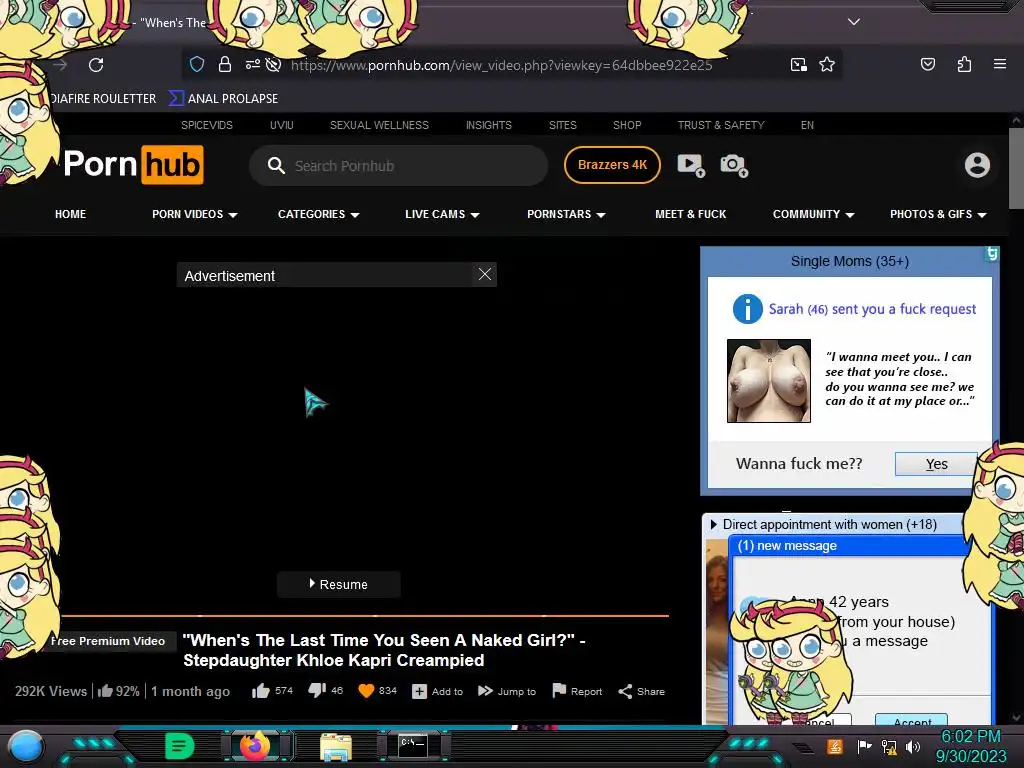Open the user account avatar icon
This screenshot has height=768, width=1024.
point(977,165)
